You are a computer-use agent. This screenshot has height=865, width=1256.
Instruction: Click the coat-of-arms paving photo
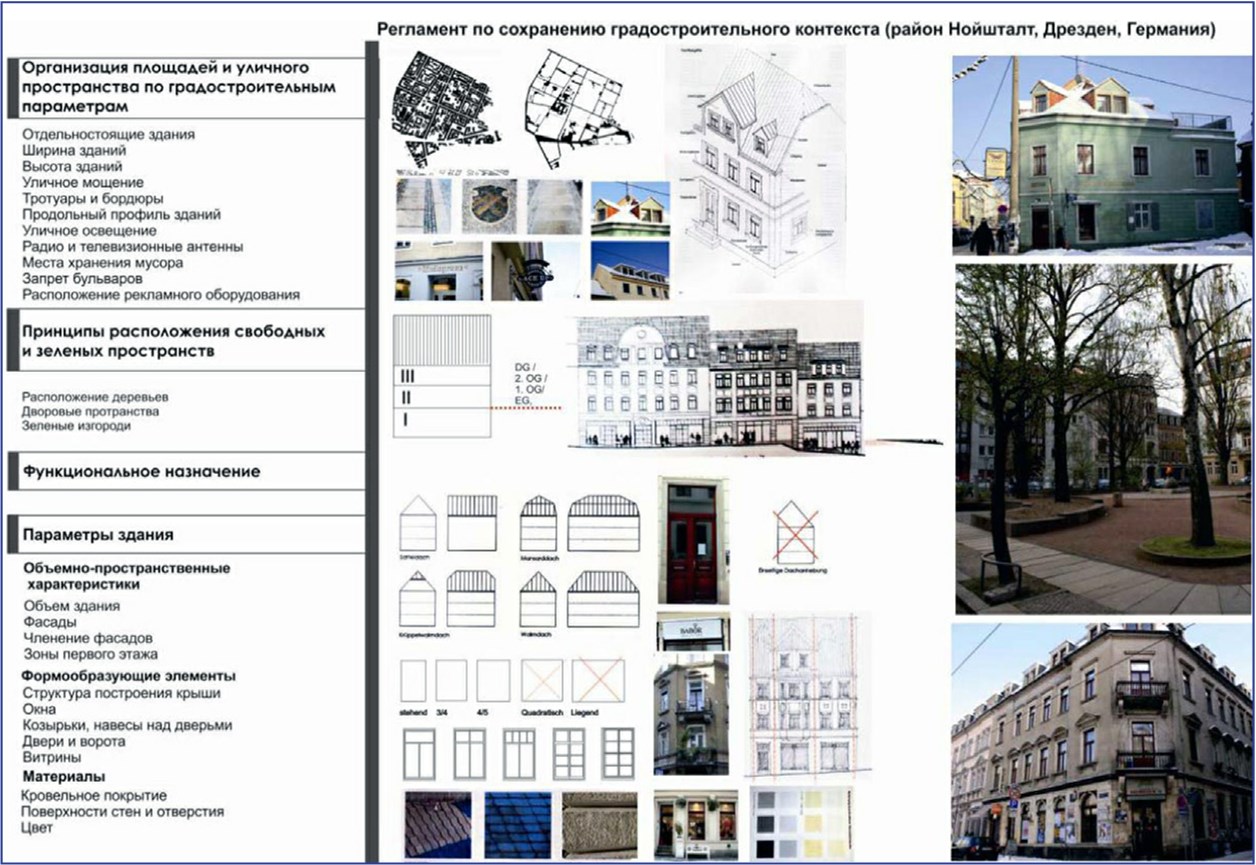click(x=489, y=207)
